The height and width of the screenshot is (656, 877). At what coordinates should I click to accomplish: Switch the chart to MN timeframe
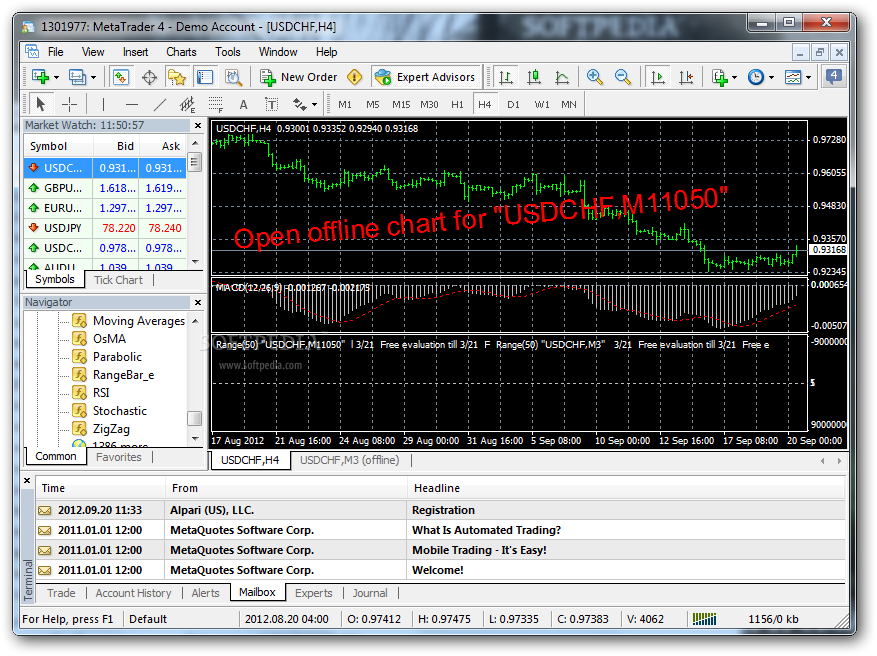point(569,105)
